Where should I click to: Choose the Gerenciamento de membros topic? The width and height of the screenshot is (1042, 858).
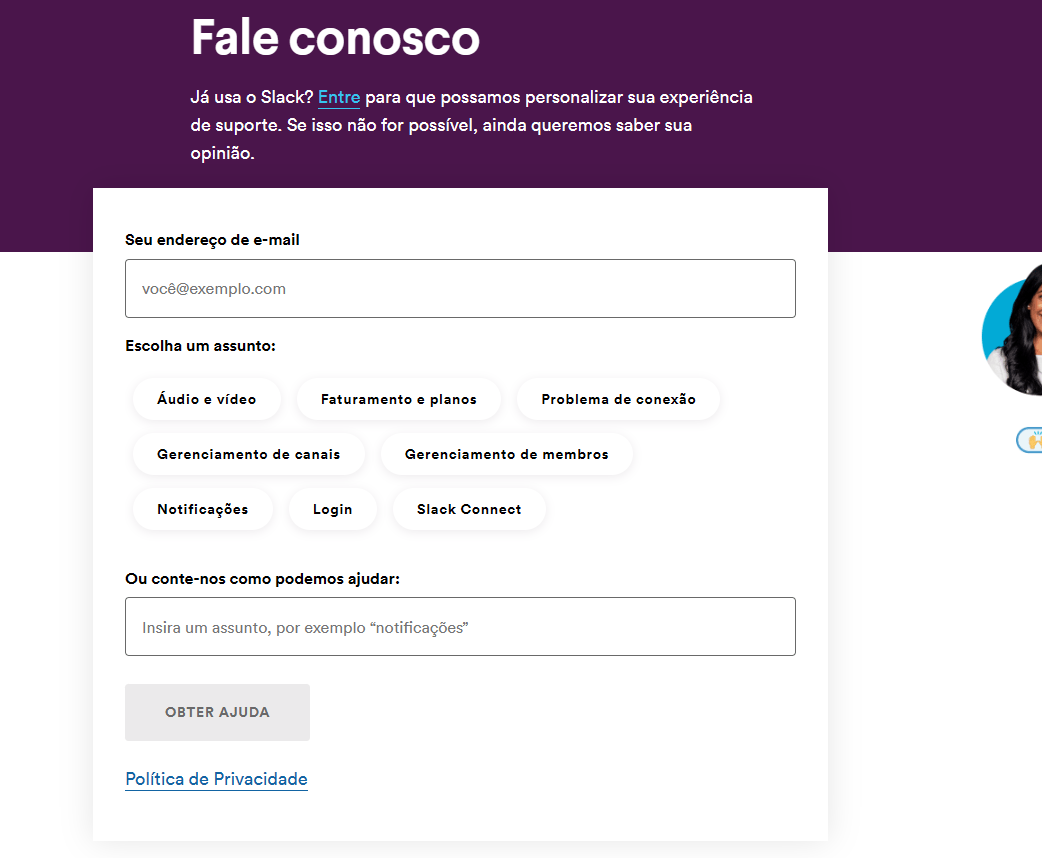click(x=507, y=454)
